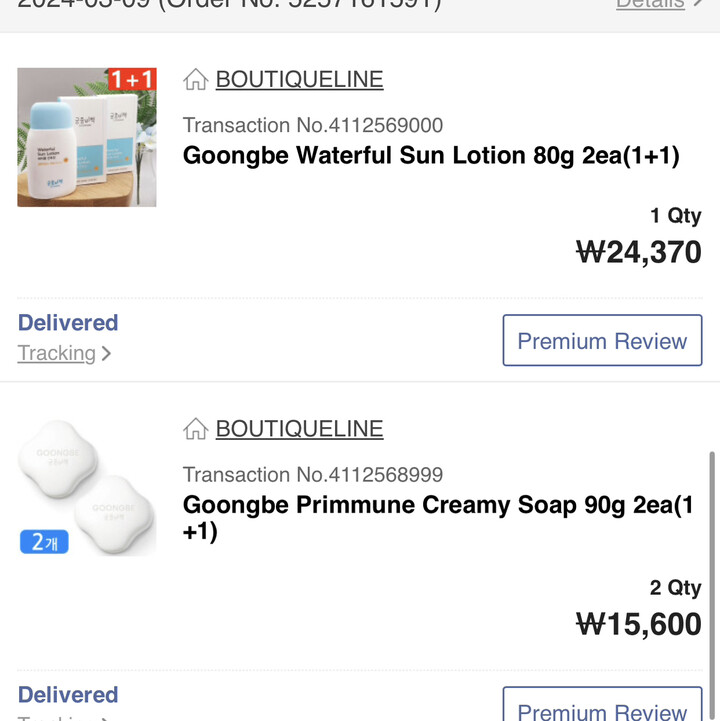The height and width of the screenshot is (721, 720).
Task: Click Premium Review for the creamy soap
Action: tap(602, 704)
